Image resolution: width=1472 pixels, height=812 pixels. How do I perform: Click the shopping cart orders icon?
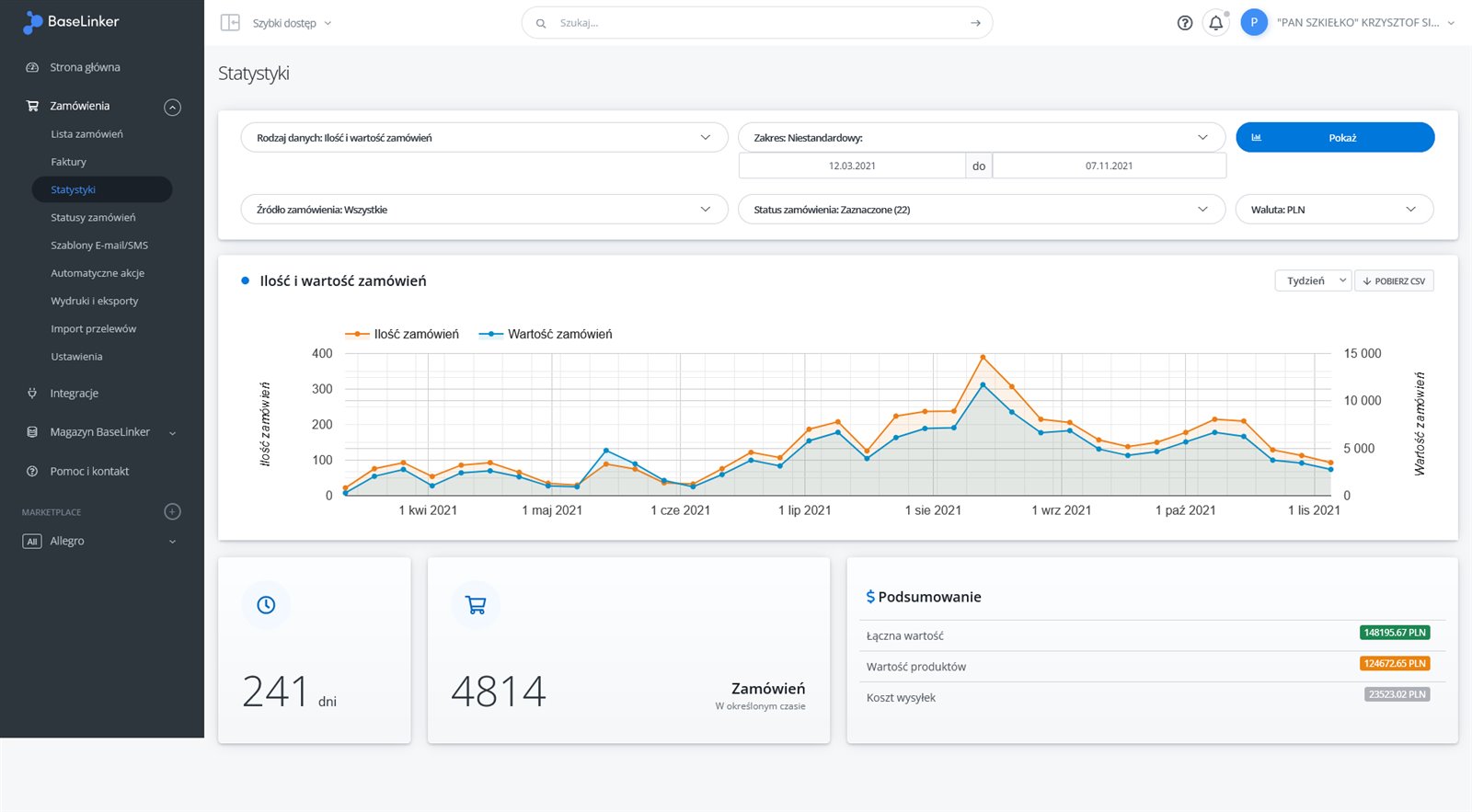[476, 605]
